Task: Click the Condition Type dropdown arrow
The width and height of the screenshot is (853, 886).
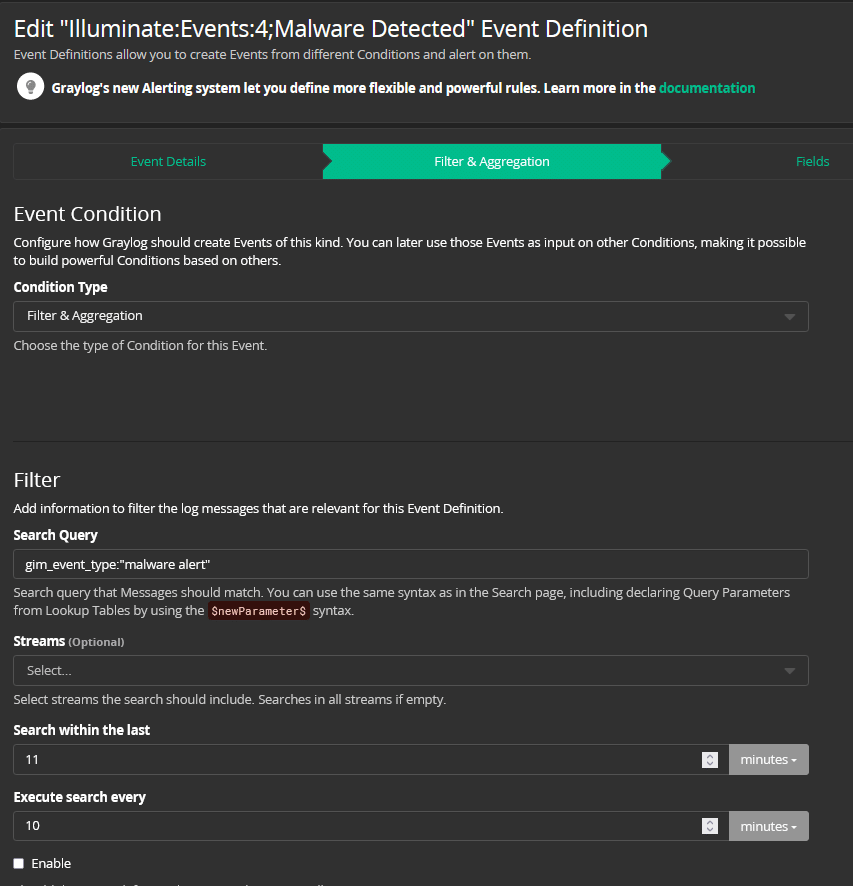Action: (x=789, y=317)
